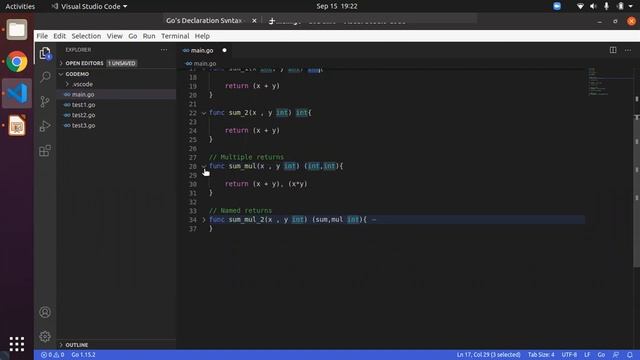This screenshot has width=640, height=360.
Task: Open the Extensions view icon
Action: [x=45, y=151]
